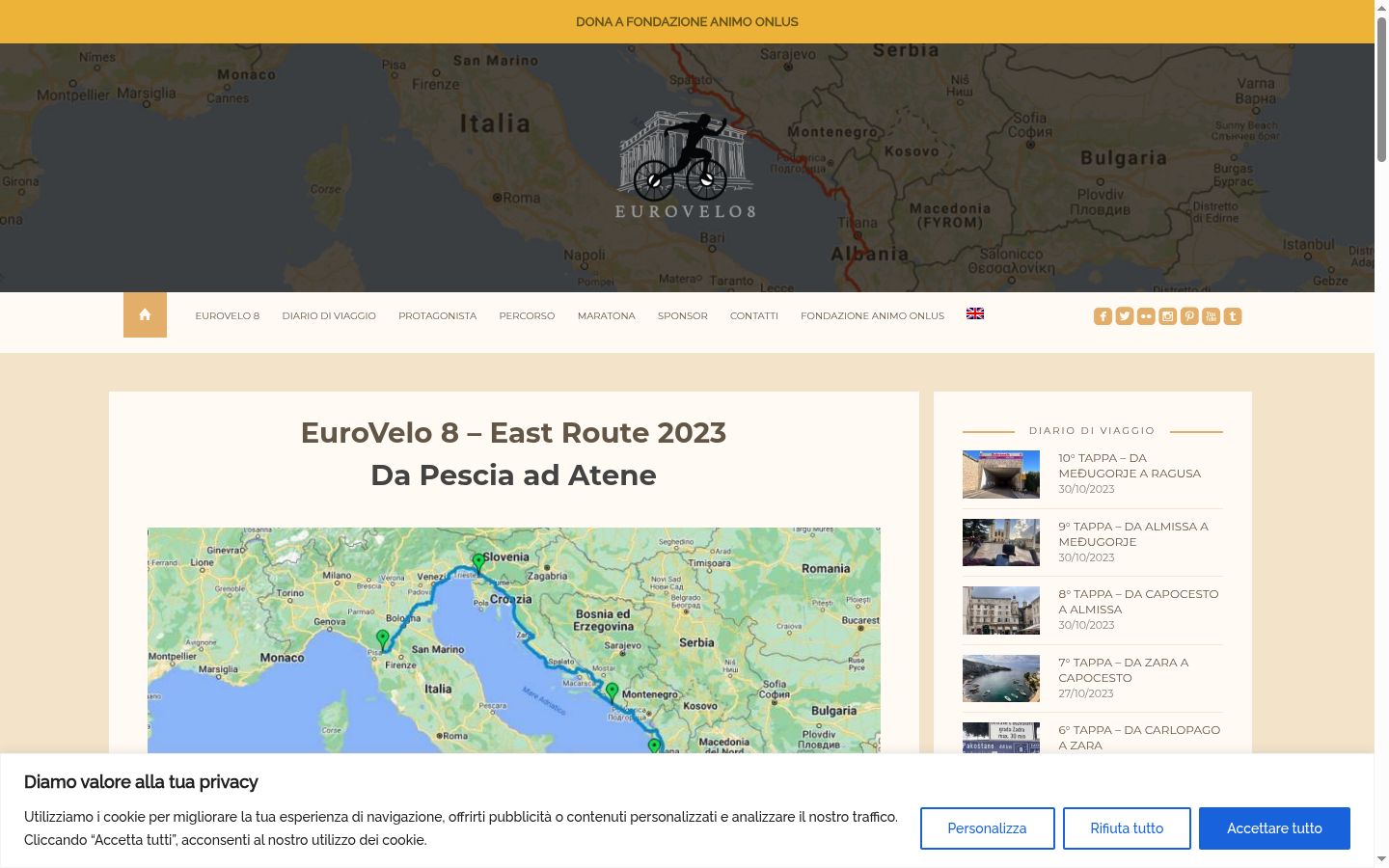Click the 10° Tappa post thumbnail
The image size is (1389, 868).
click(x=1001, y=475)
